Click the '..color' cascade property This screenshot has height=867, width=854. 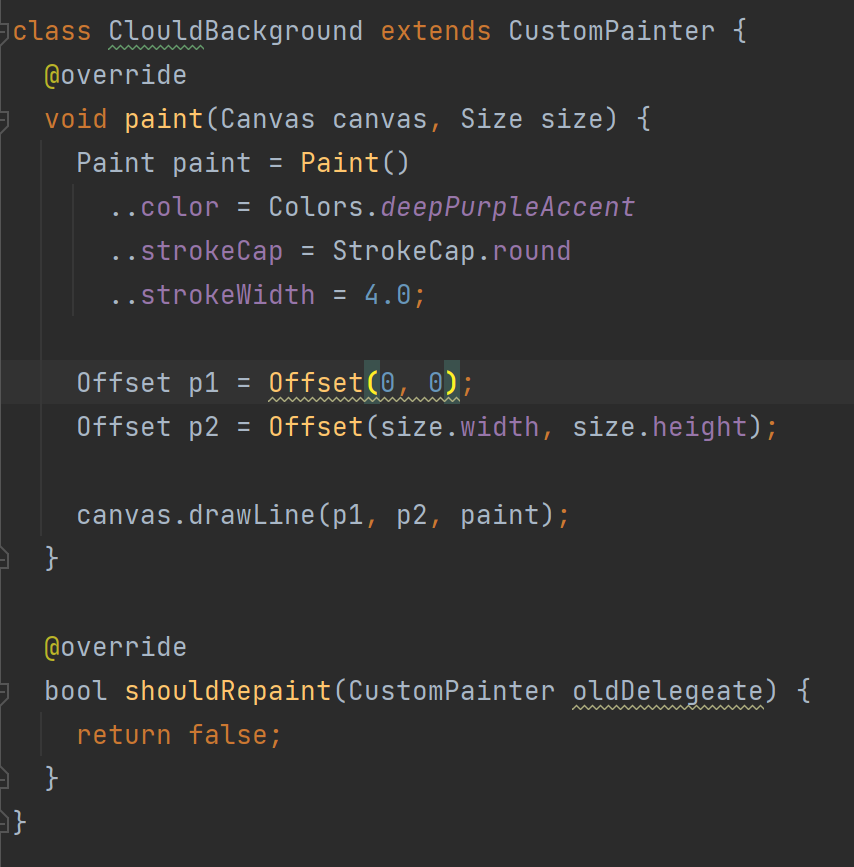(x=164, y=207)
